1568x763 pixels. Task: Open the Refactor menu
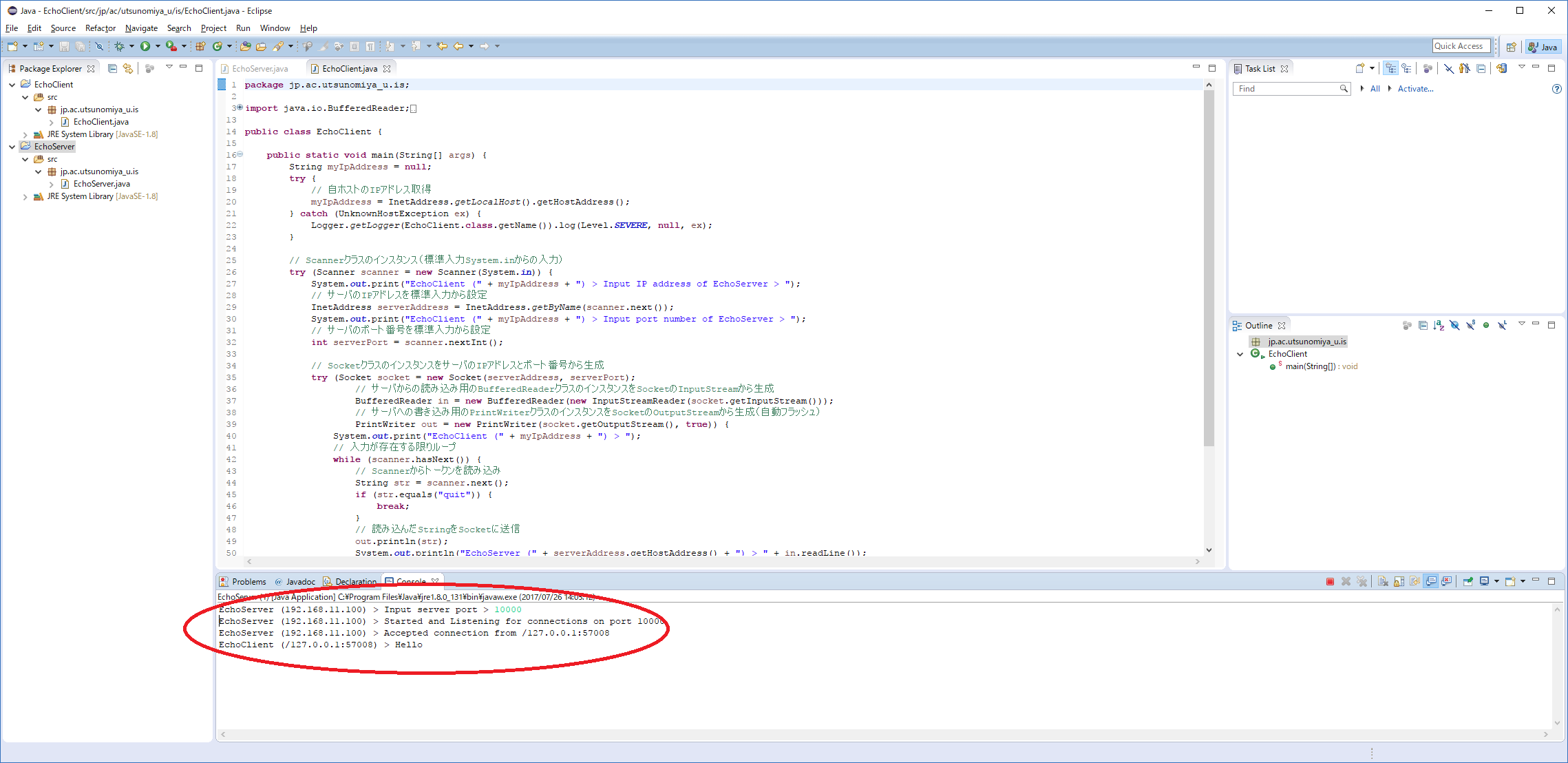pos(100,28)
